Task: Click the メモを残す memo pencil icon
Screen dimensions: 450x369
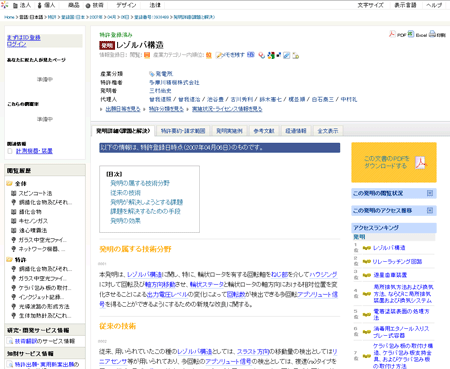Action: pyautogui.click(x=219, y=55)
